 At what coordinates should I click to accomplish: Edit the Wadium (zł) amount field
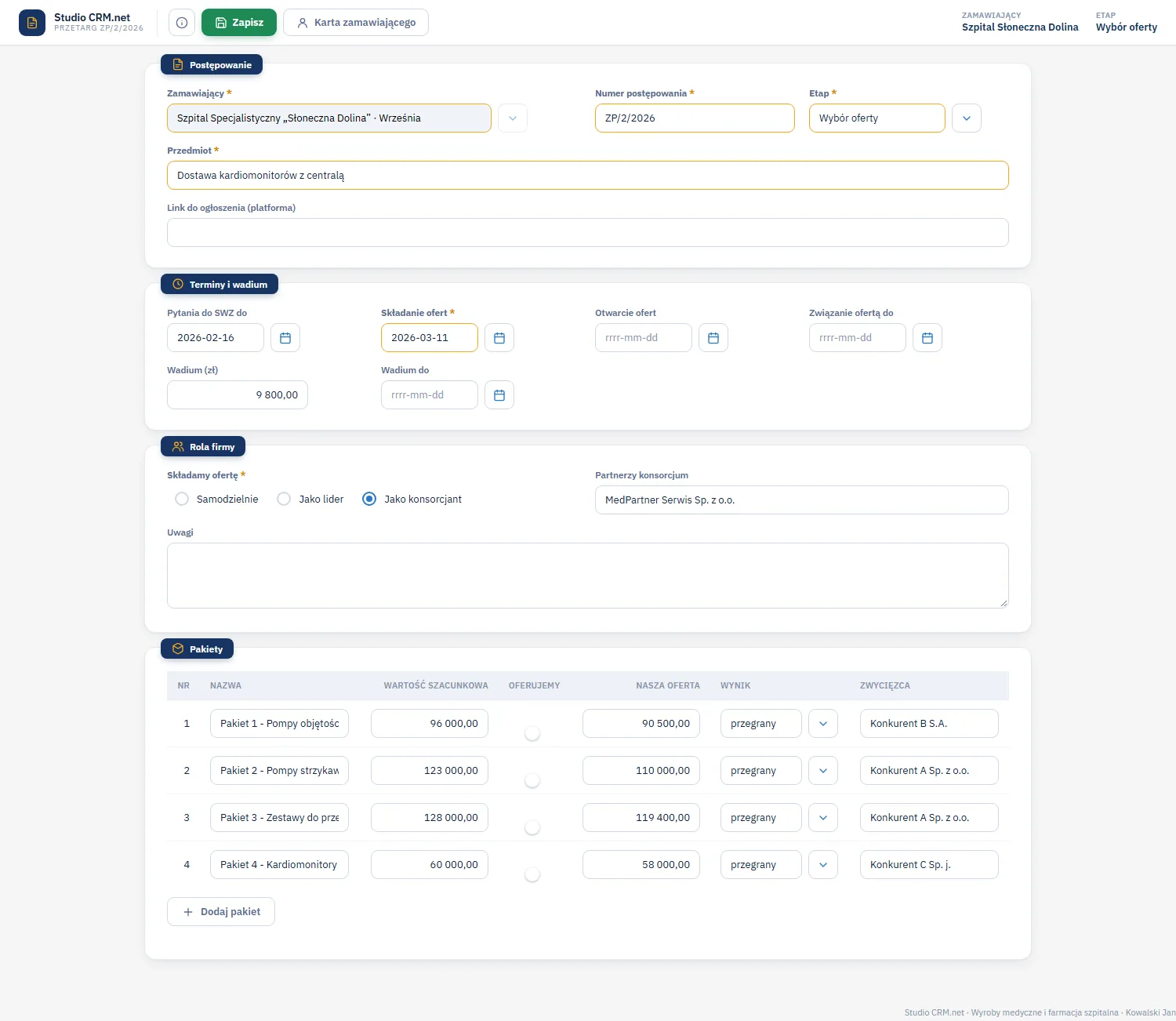click(x=238, y=395)
